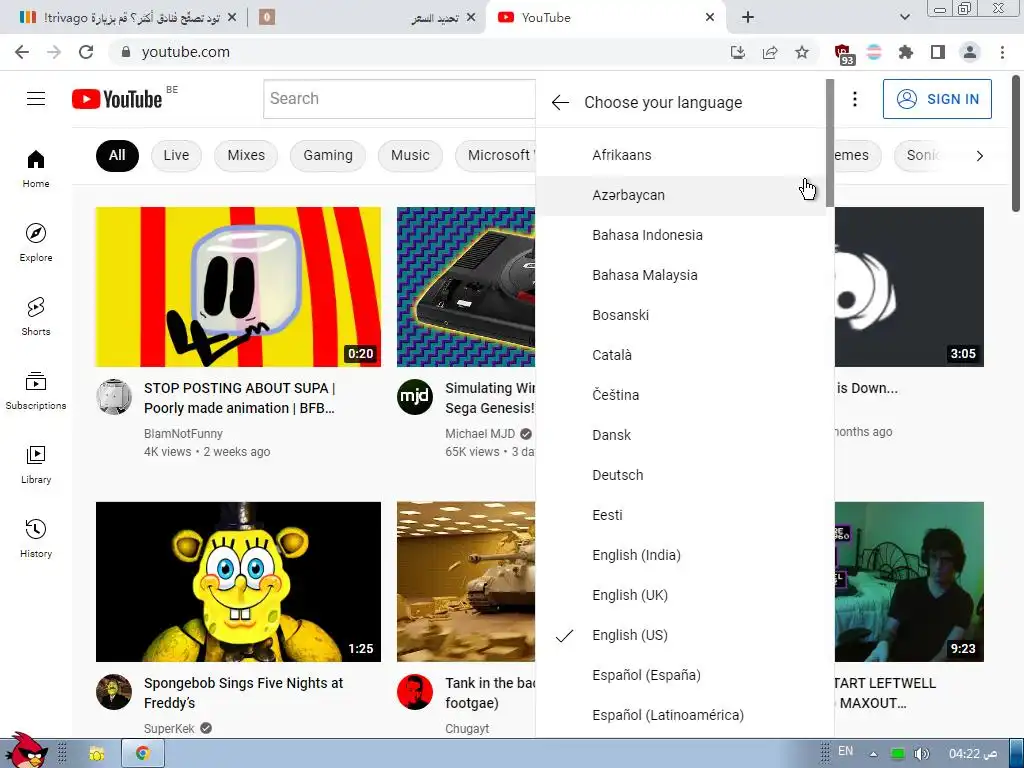Select Bahasa Indonesia language
The height and width of the screenshot is (768, 1024).
click(680, 235)
